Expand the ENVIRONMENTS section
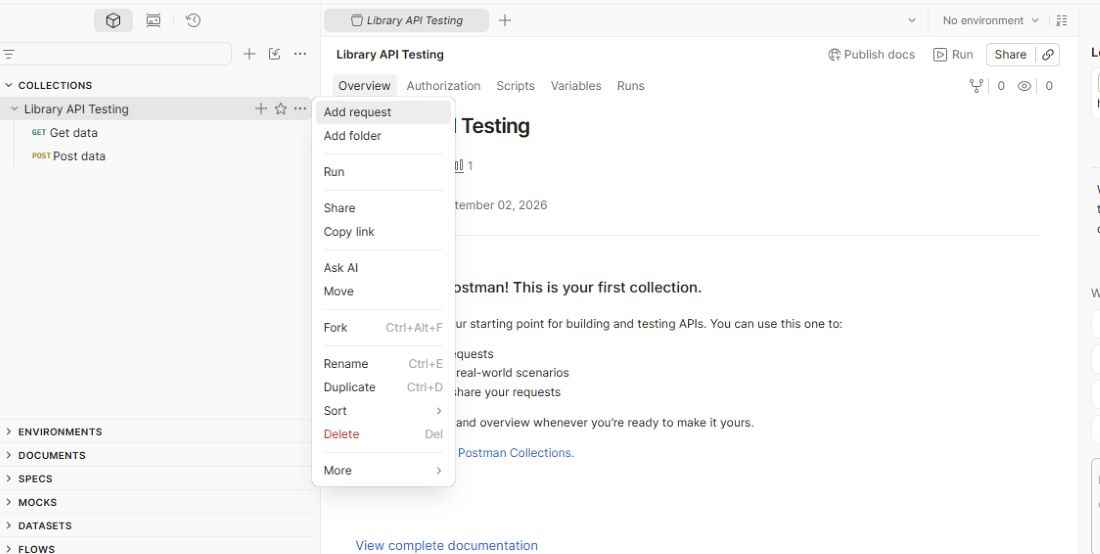The height and width of the screenshot is (554, 1100). (8, 431)
